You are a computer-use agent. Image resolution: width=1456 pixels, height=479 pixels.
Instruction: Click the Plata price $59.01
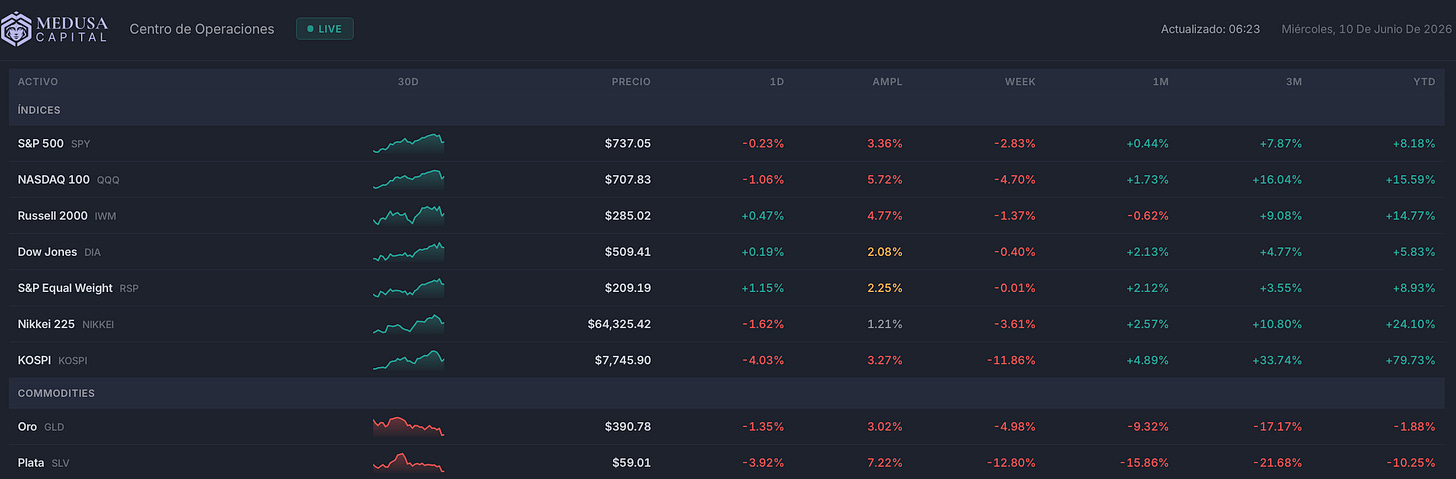tap(632, 462)
